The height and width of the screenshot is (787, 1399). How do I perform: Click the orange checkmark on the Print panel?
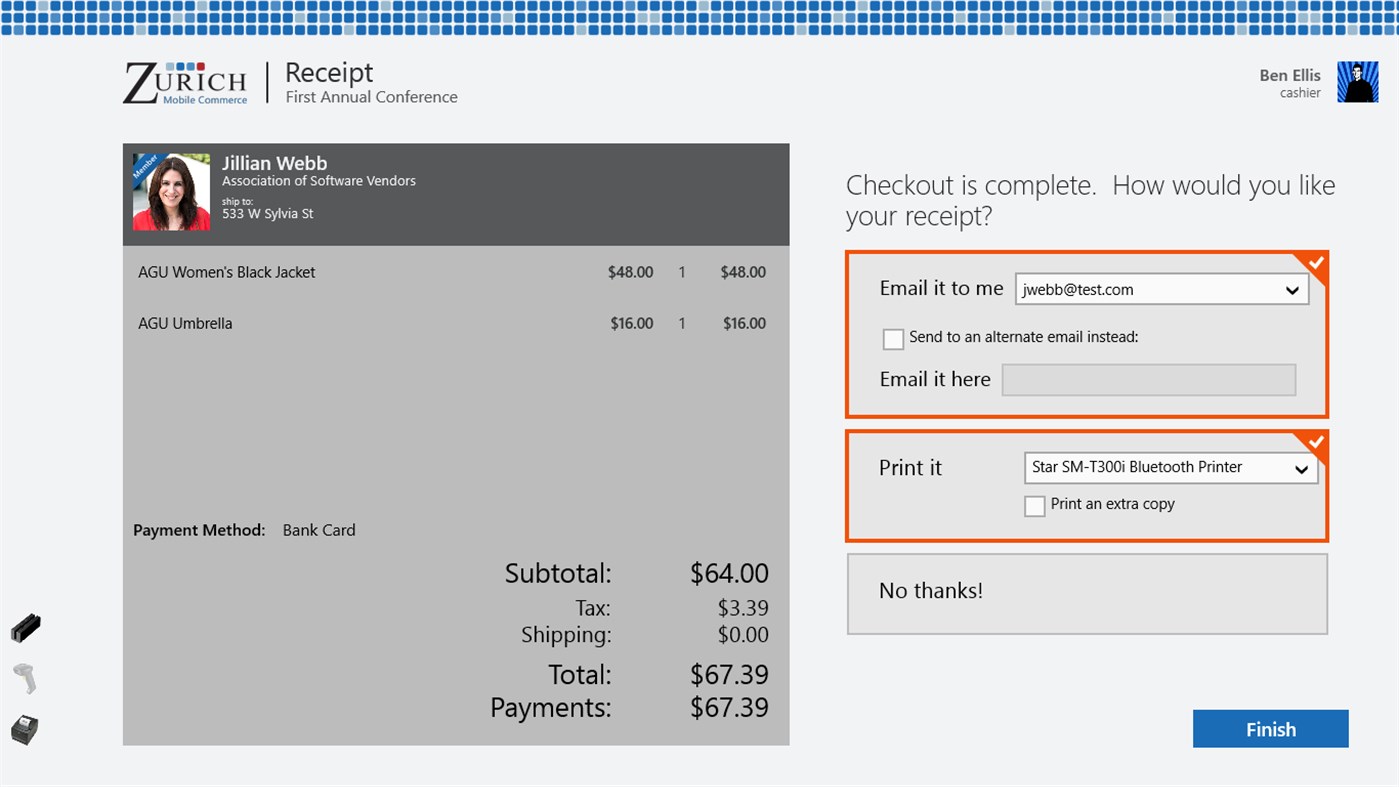(x=1315, y=442)
